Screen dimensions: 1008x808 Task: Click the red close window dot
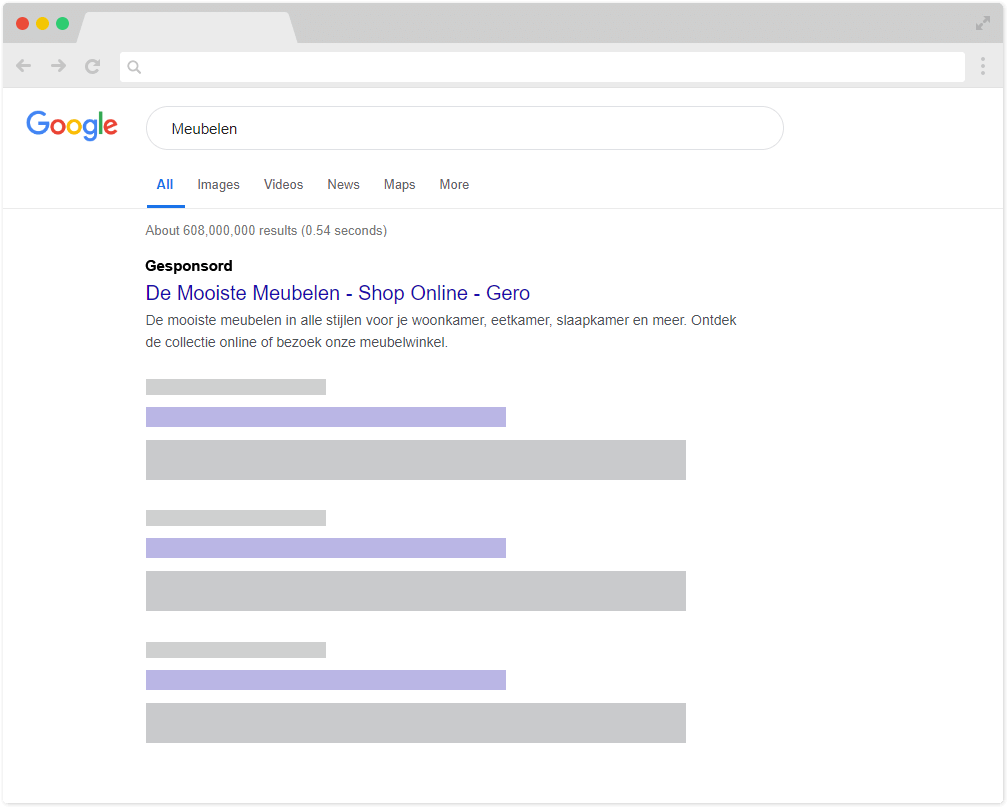click(22, 24)
